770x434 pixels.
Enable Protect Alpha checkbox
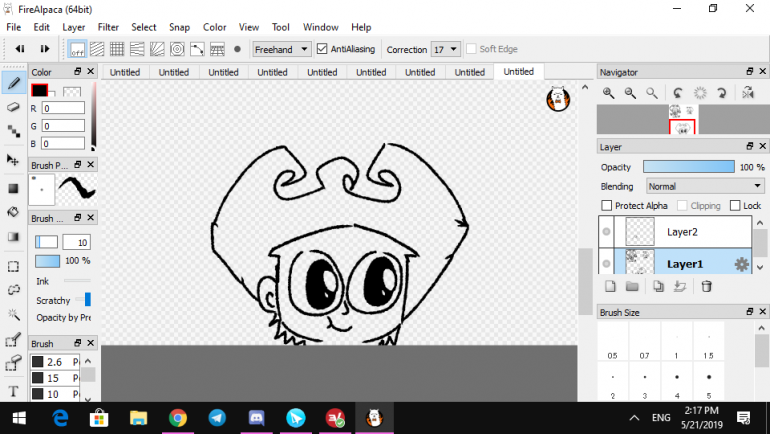pyautogui.click(x=606, y=205)
